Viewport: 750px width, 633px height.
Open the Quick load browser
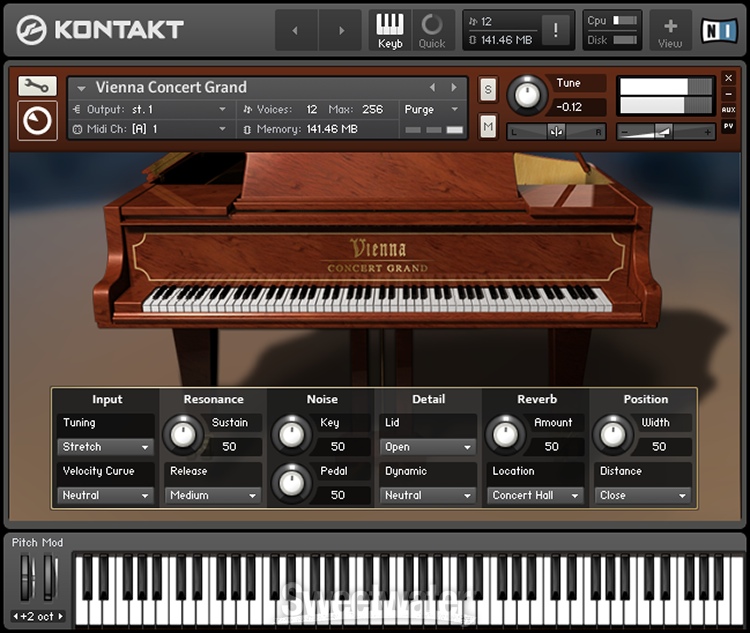432,30
